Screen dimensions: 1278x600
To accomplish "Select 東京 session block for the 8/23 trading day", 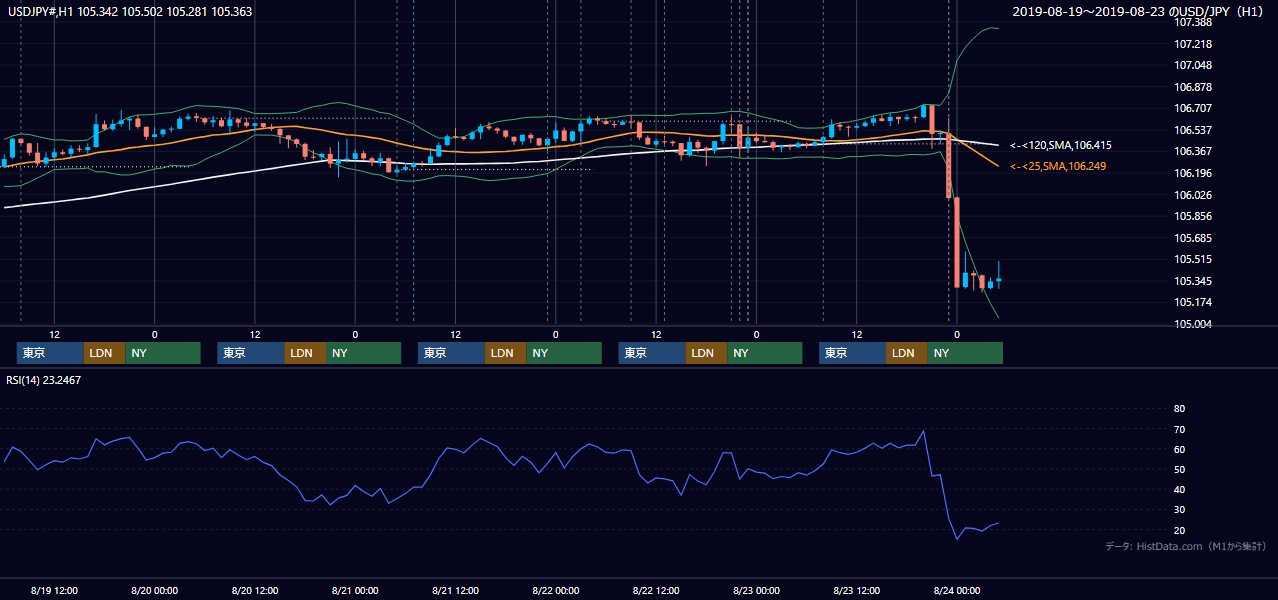I will (x=852, y=353).
